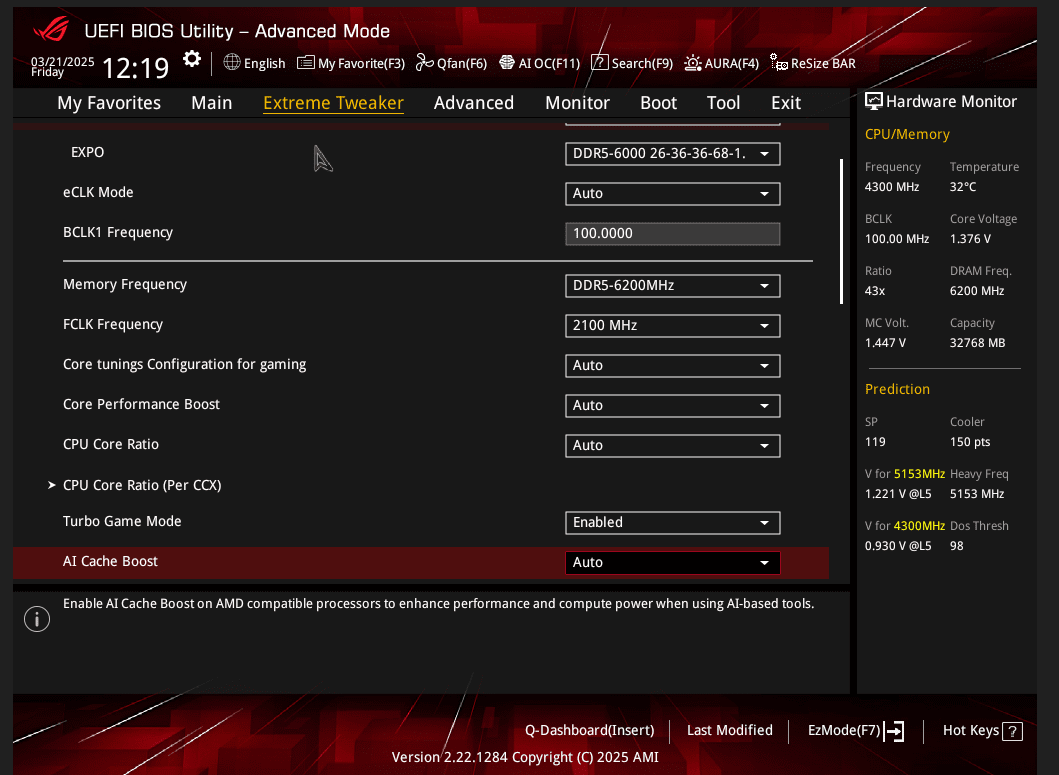This screenshot has width=1059, height=775.
Task: Show Hot Keys help
Action: (x=983, y=731)
